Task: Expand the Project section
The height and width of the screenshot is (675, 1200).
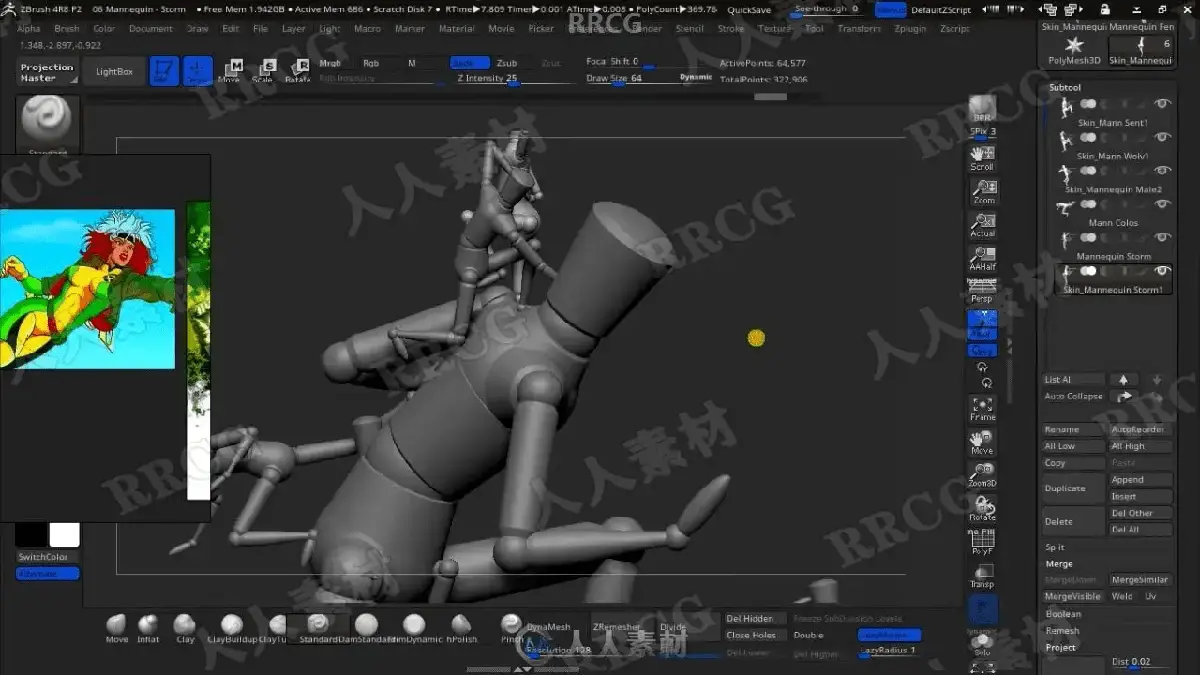Action: tap(1060, 648)
